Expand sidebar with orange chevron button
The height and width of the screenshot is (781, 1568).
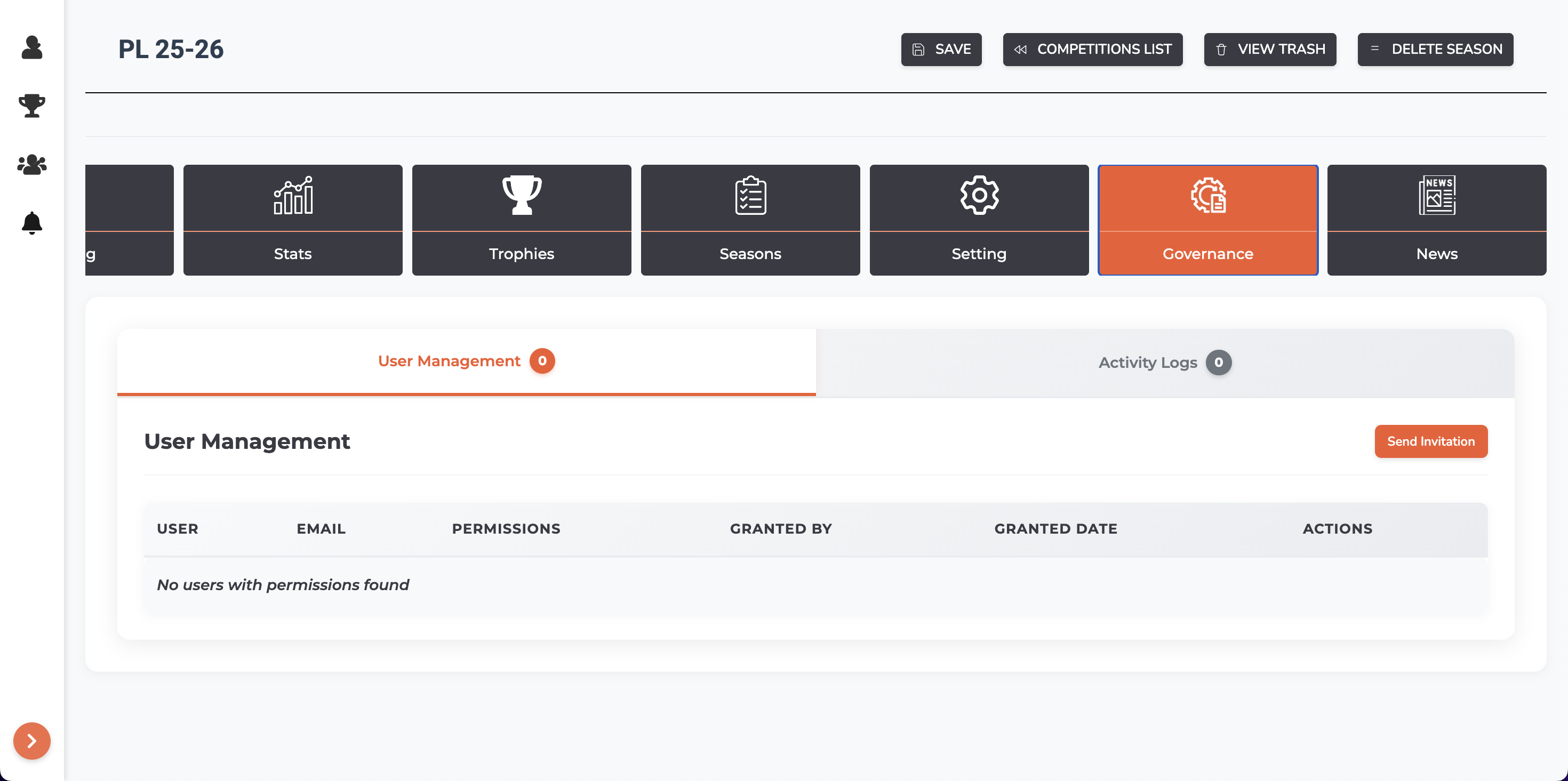pos(31,741)
